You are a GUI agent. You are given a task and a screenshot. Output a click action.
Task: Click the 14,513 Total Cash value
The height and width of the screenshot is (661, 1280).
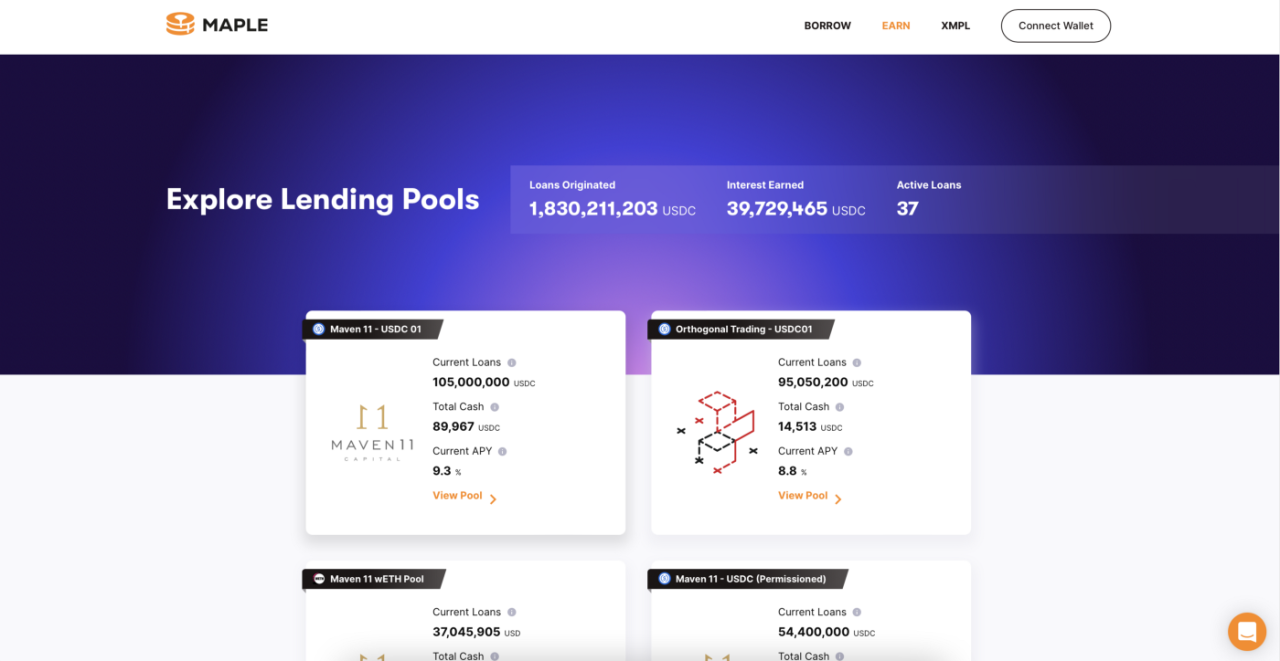tap(797, 427)
